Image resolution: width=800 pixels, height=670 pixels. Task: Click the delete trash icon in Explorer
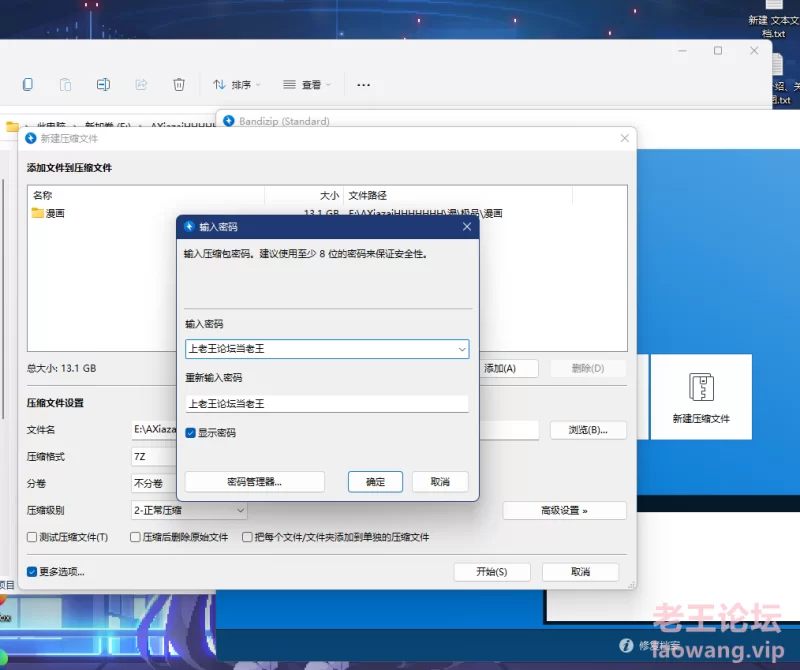(178, 85)
